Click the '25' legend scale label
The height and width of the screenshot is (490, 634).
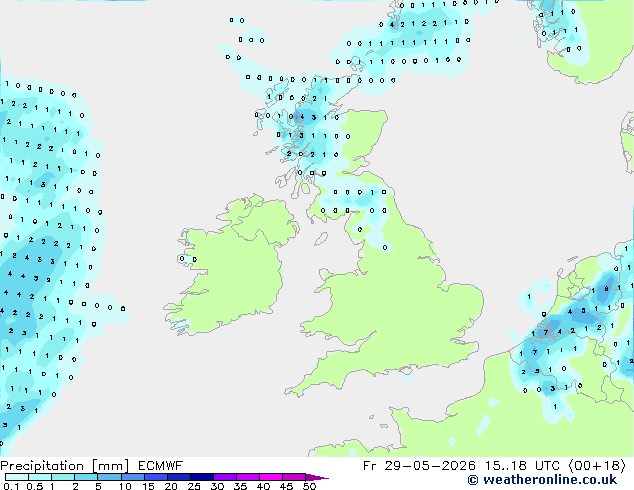pos(194,486)
